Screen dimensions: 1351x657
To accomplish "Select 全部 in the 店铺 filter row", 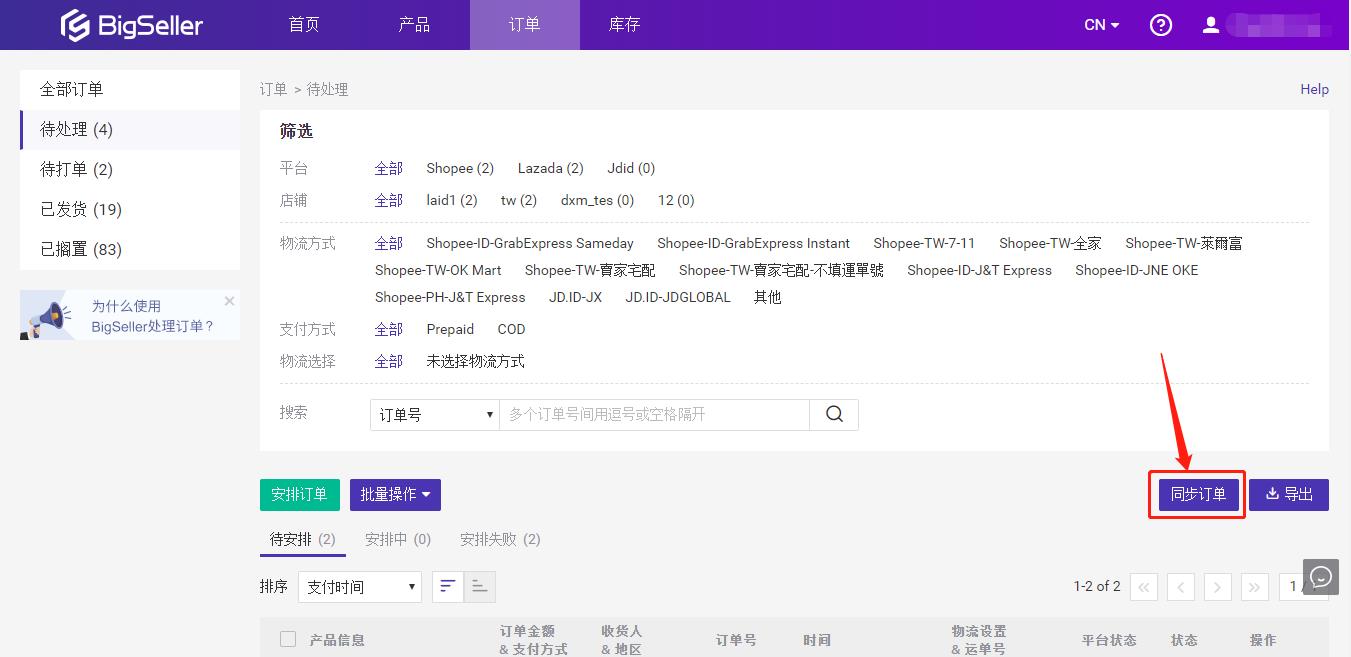I will pos(389,201).
